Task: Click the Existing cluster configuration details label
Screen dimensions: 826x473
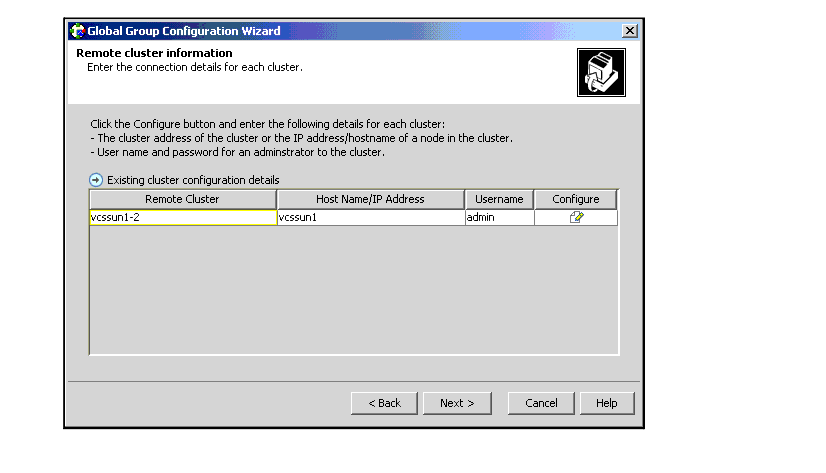Action: pos(193,180)
